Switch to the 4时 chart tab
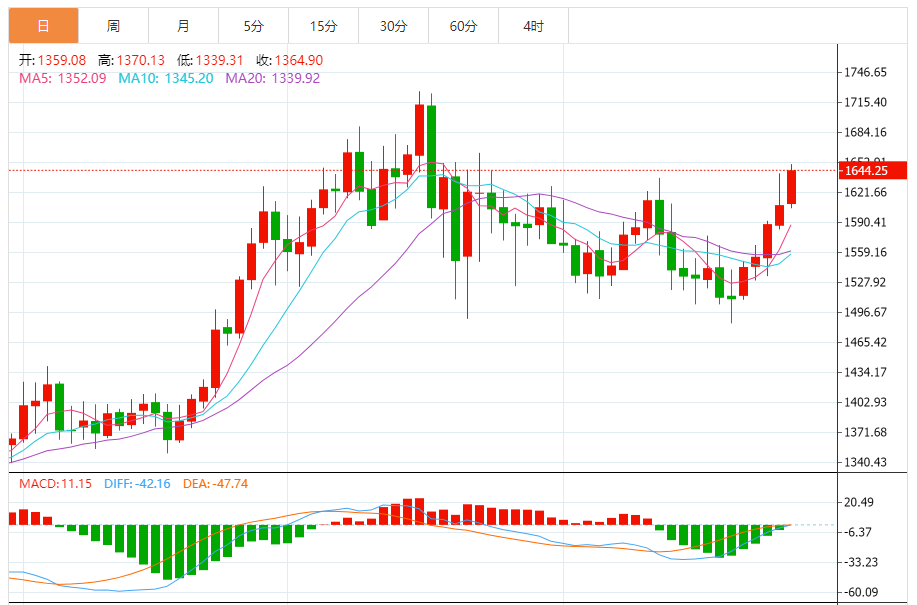 tap(533, 26)
